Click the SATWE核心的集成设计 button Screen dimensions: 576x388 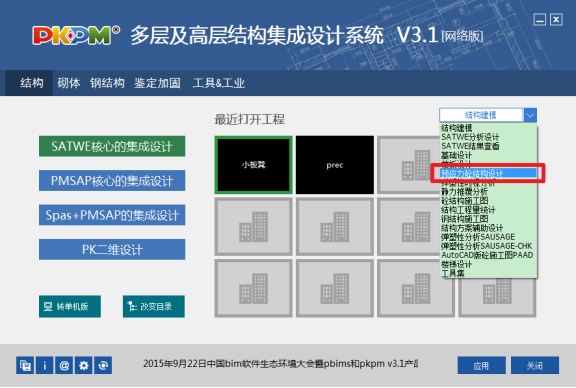(x=112, y=146)
